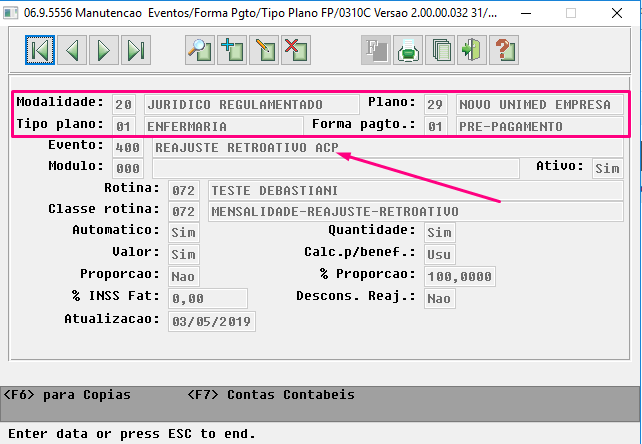Minimize the Manutencao Eventos window

[526, 13]
